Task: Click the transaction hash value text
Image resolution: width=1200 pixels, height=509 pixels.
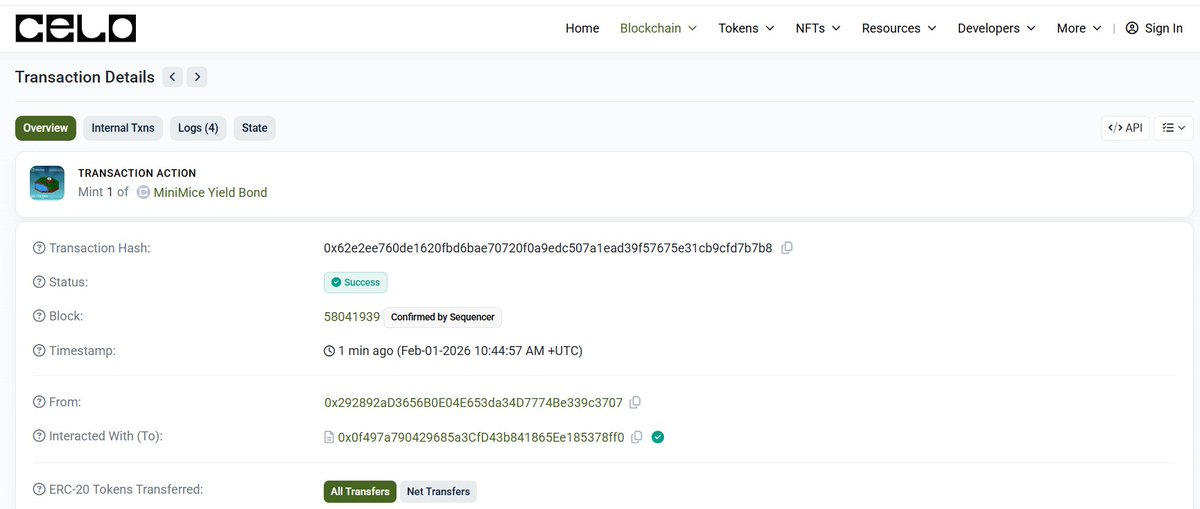Action: point(548,248)
